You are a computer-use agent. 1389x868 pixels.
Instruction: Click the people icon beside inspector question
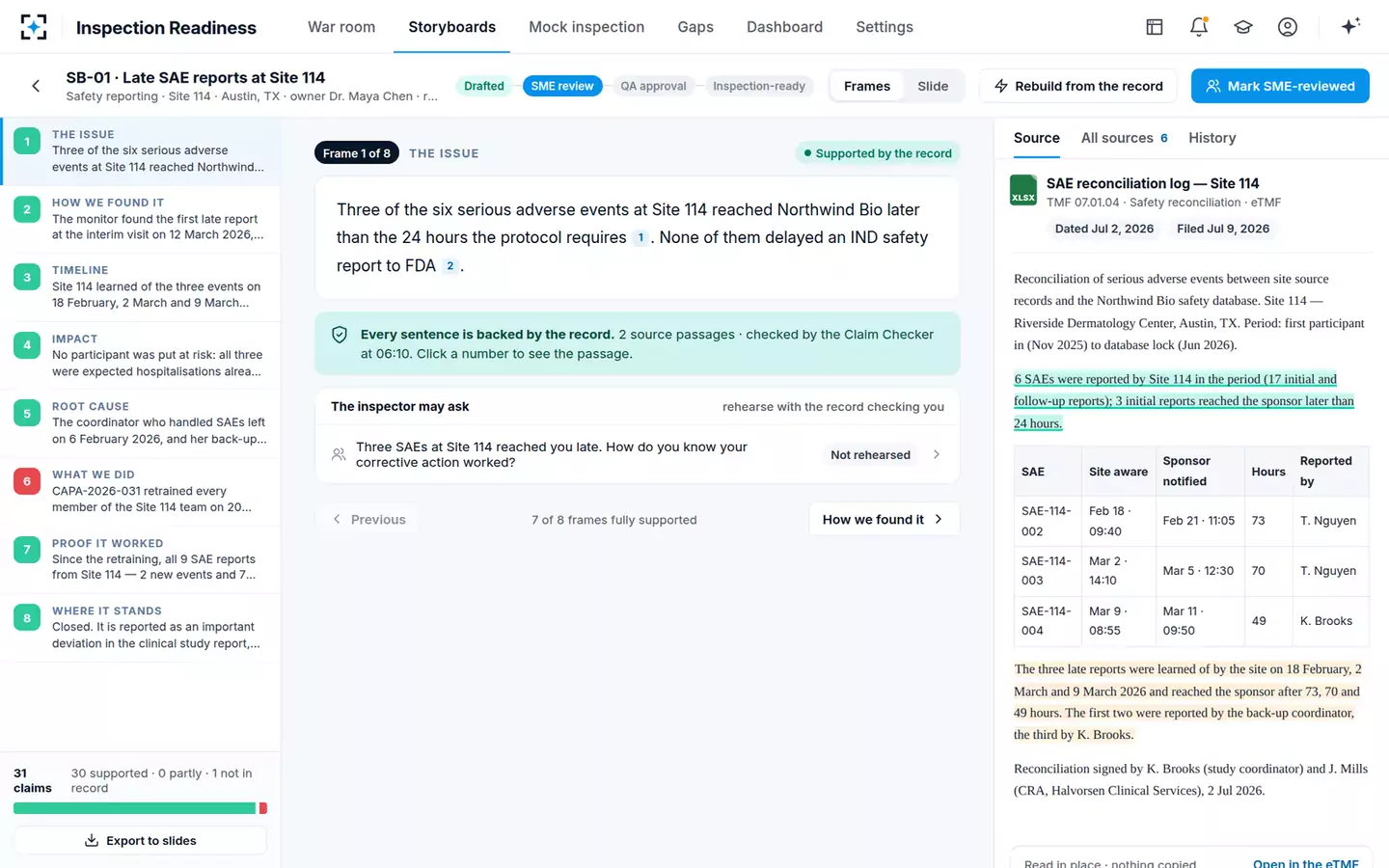[339, 454]
